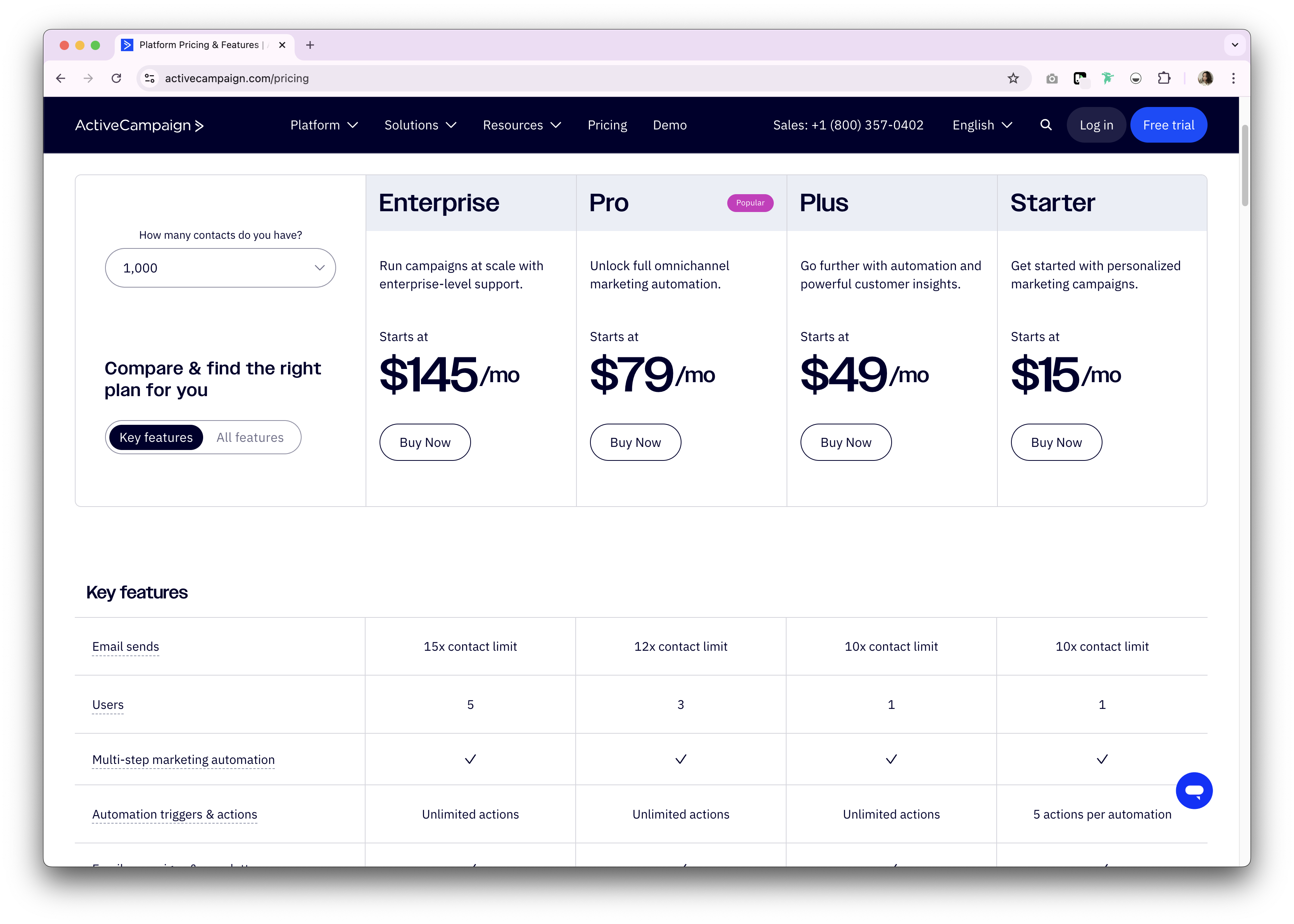1294x924 pixels.
Task: Click the Starter plan heading
Action: 1053,203
